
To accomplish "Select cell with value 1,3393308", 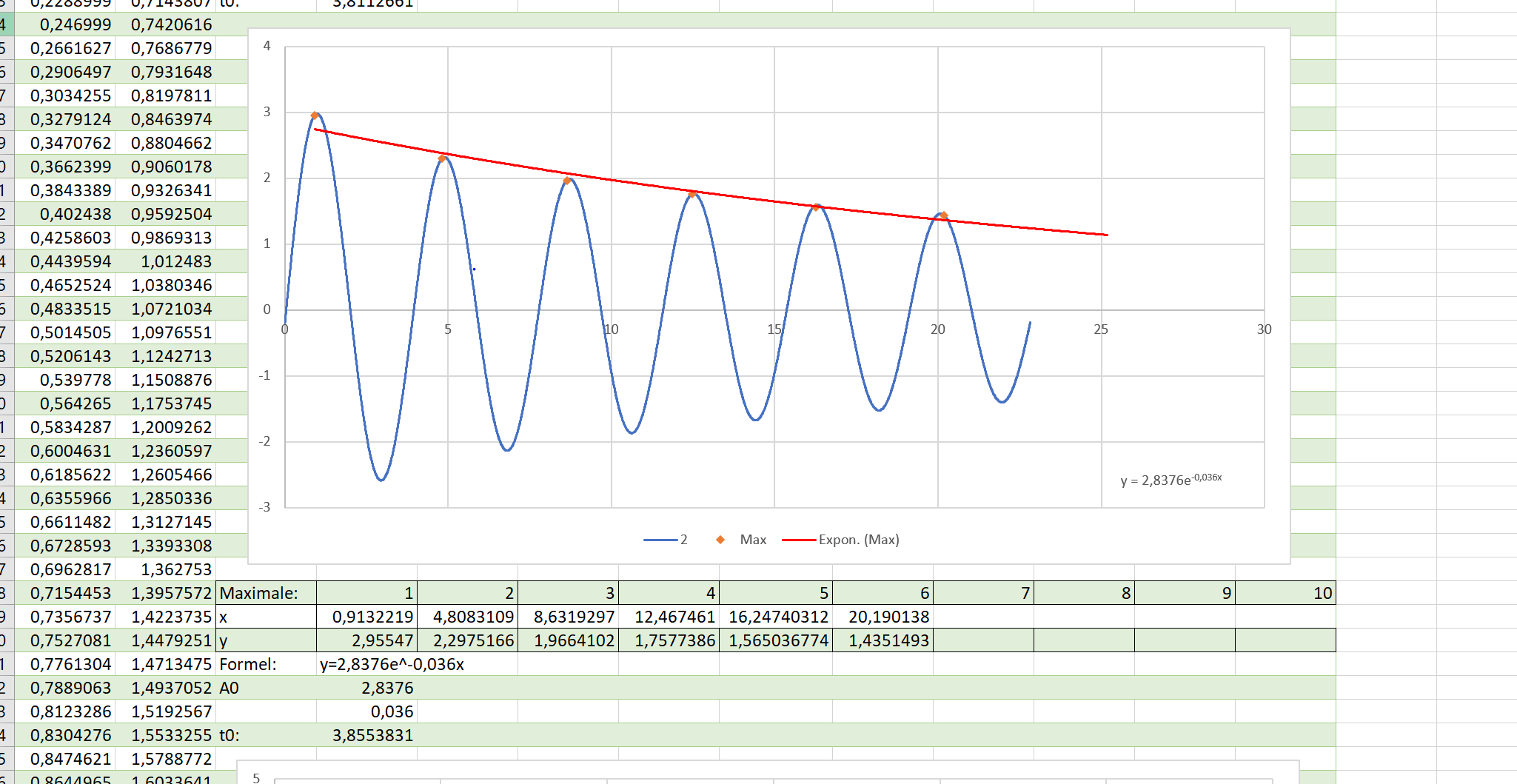I will 165,546.
